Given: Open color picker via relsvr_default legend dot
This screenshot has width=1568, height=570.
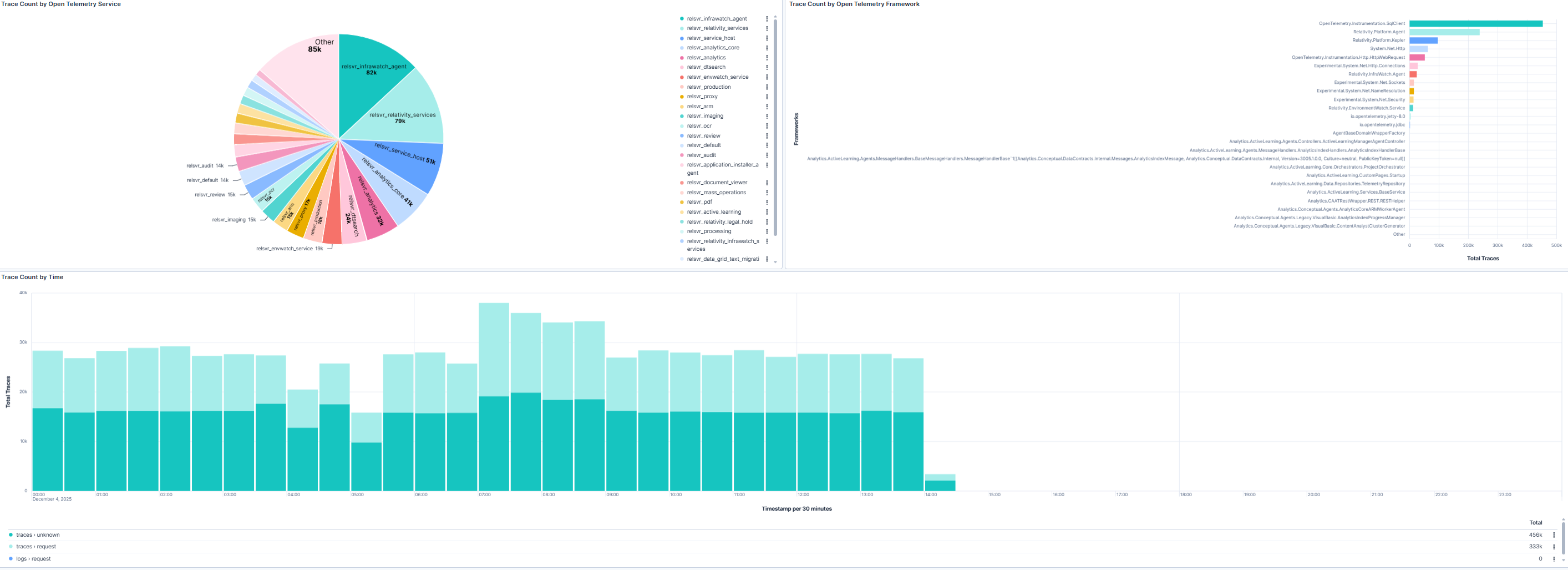Looking at the screenshot, I should pos(681,145).
